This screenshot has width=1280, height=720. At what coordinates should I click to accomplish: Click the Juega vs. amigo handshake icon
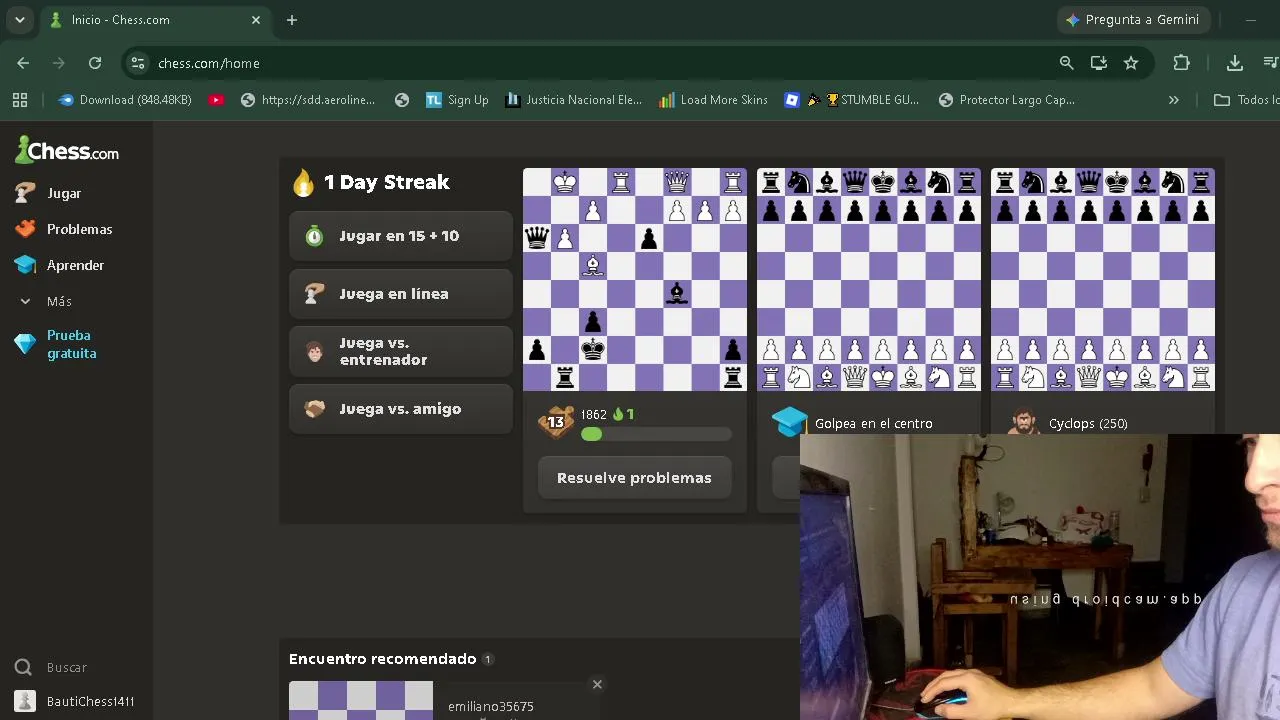click(315, 409)
